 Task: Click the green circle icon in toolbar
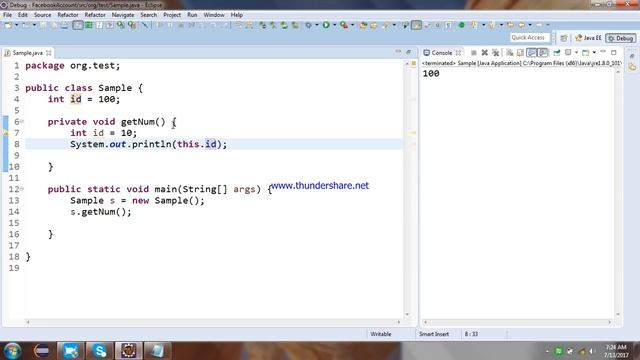pos(462,25)
